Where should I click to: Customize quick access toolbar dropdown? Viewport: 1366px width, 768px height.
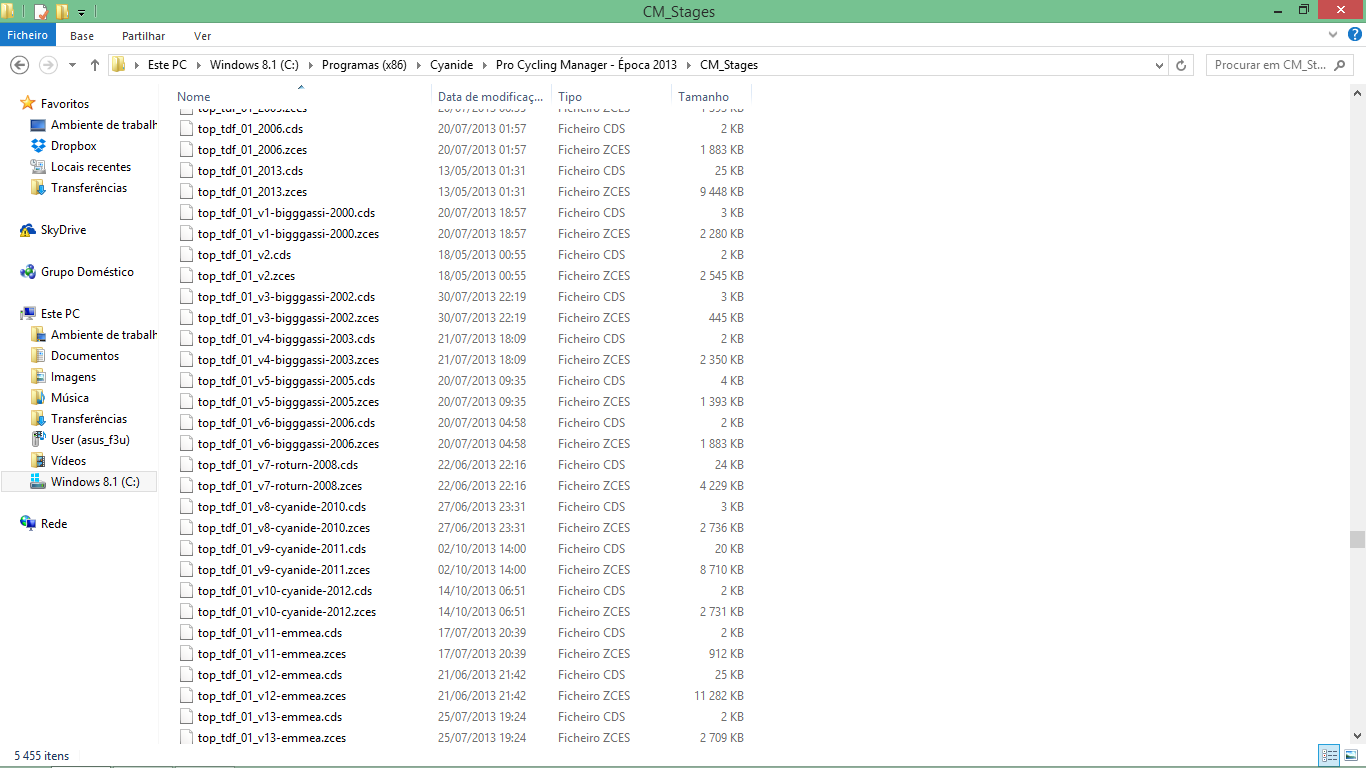(81, 12)
